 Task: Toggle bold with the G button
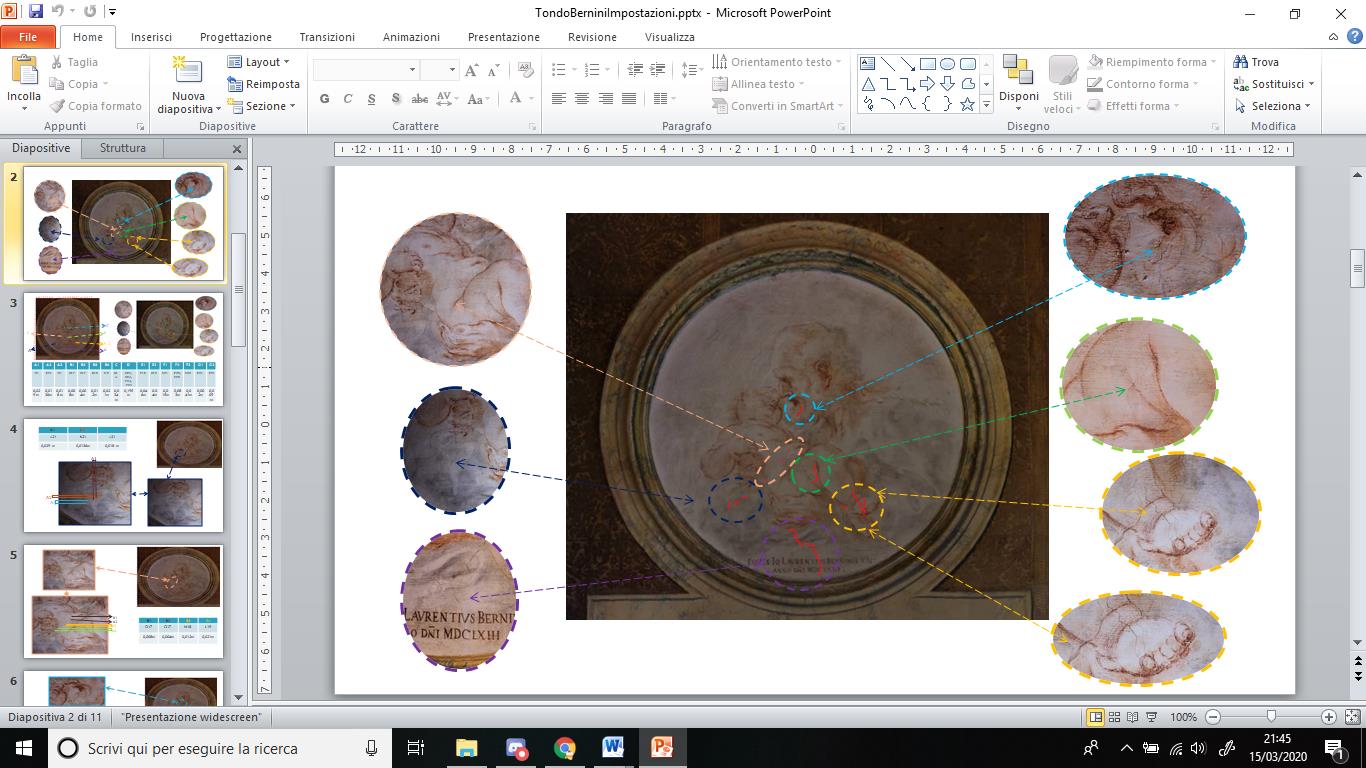[x=324, y=98]
